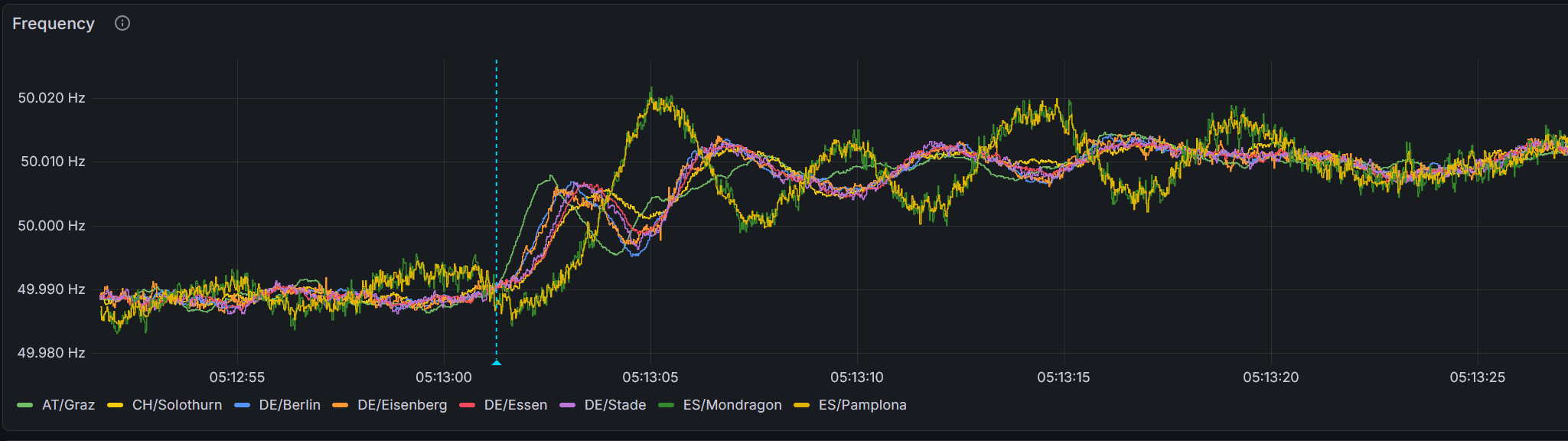This screenshot has height=441, width=1568.
Task: Show only DE/Stade legend entry
Action: (614, 405)
